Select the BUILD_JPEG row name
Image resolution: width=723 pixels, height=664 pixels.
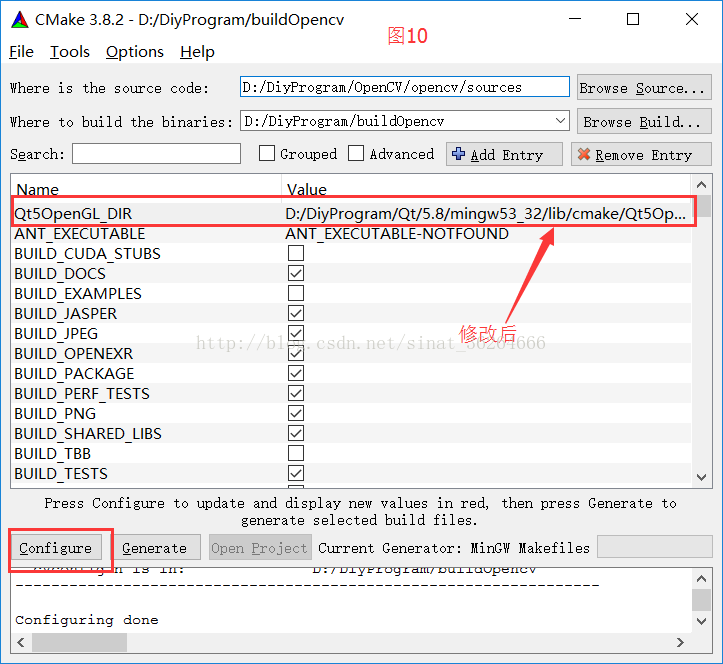click(56, 333)
